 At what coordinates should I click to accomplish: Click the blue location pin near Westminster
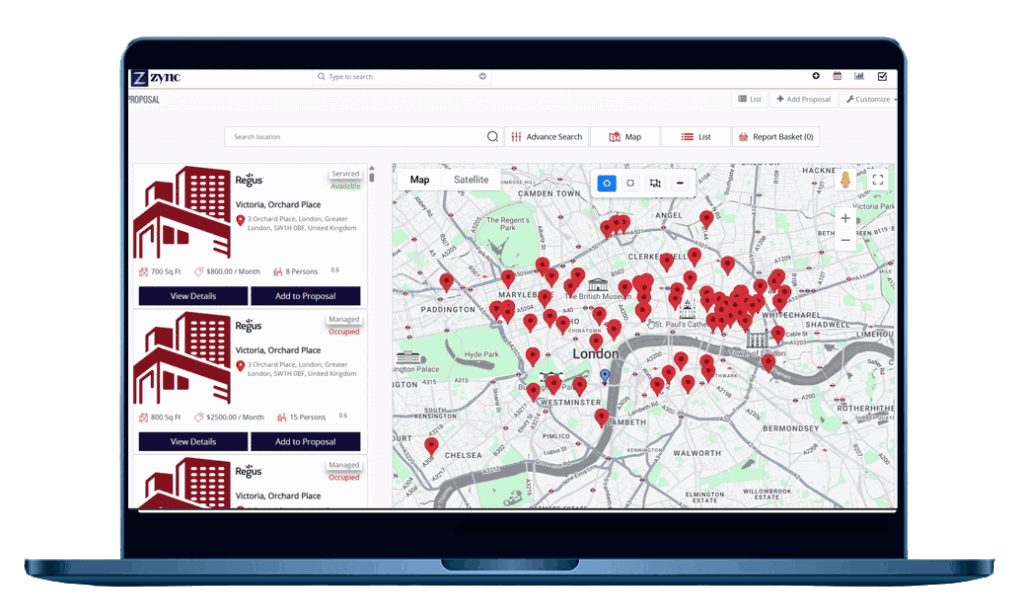[x=605, y=375]
